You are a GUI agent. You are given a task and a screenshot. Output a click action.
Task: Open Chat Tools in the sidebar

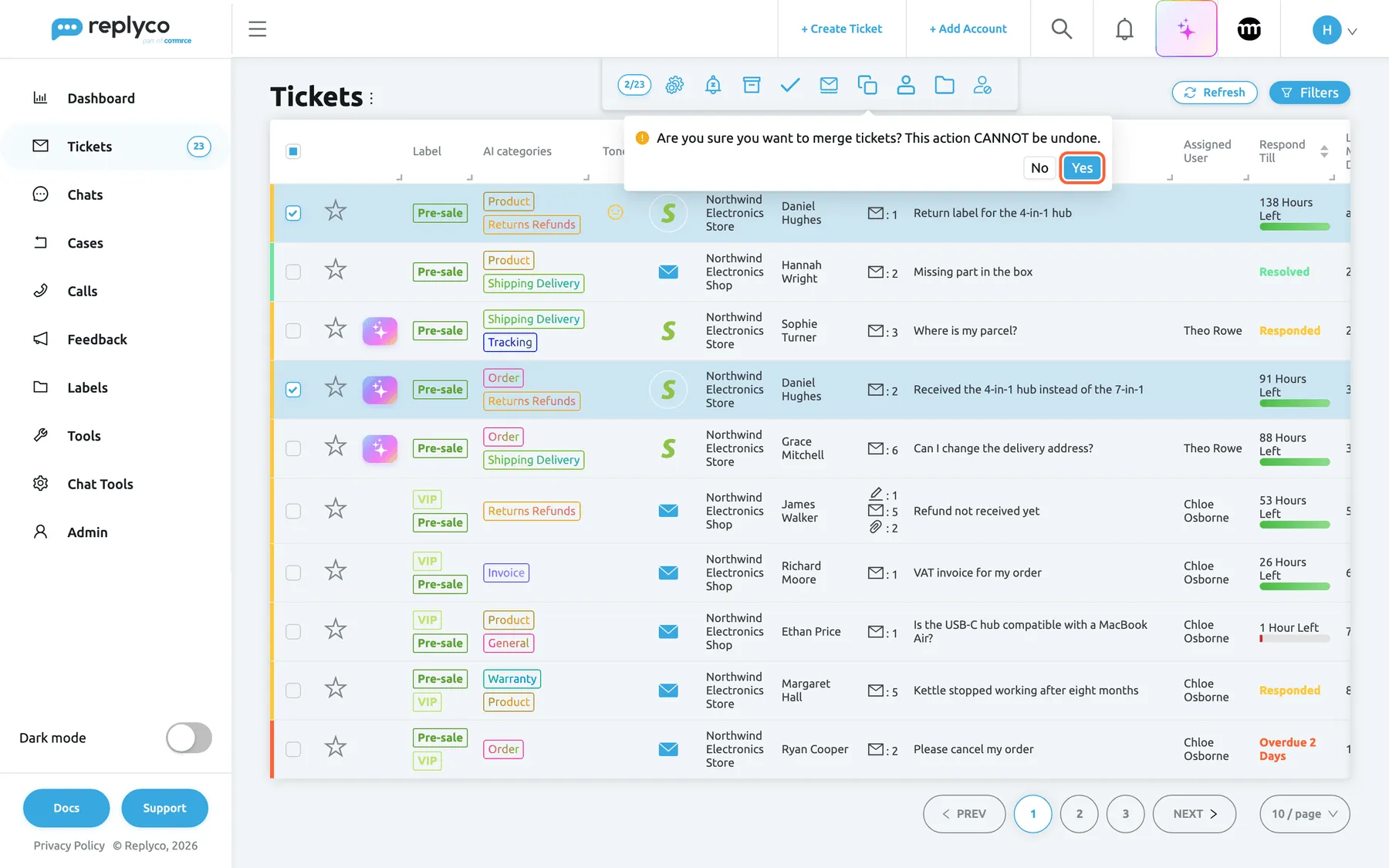pyautogui.click(x=100, y=484)
